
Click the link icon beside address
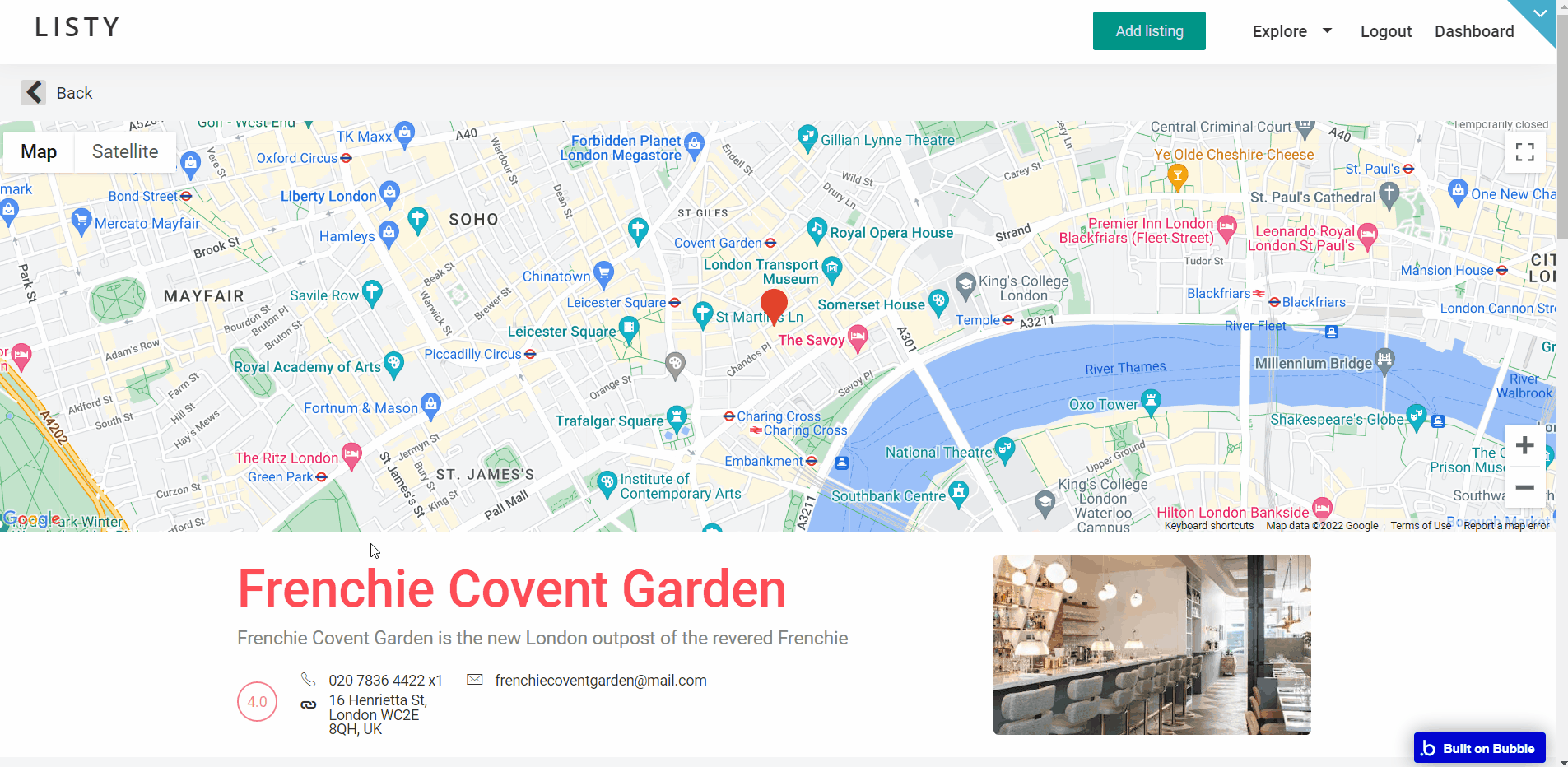point(308,704)
